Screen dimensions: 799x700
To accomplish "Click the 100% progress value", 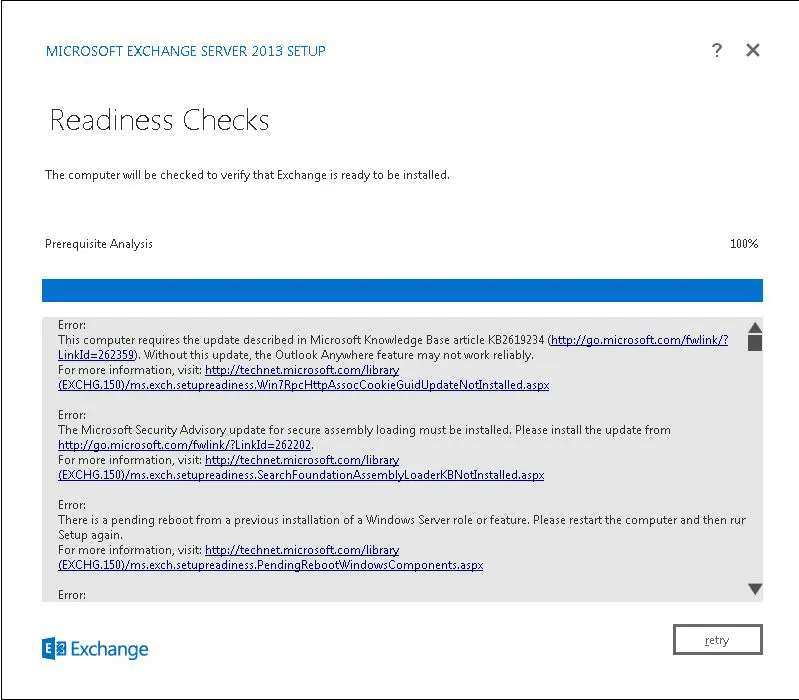I will click(744, 244).
